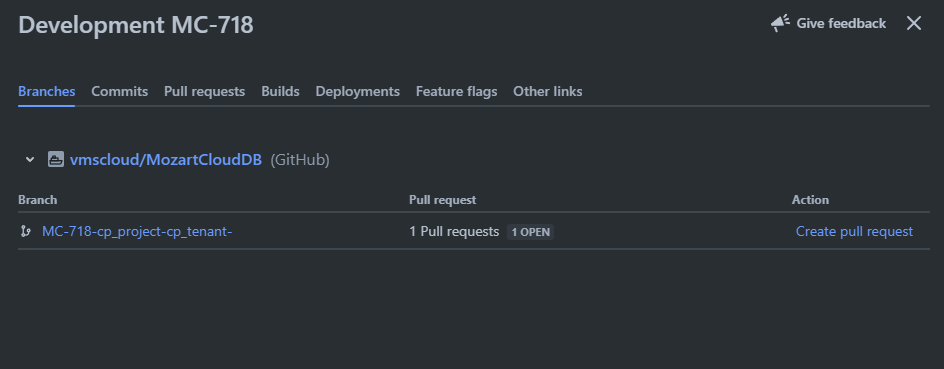Switch to the Commits tab
Screen dimensions: 944x369
[119, 91]
